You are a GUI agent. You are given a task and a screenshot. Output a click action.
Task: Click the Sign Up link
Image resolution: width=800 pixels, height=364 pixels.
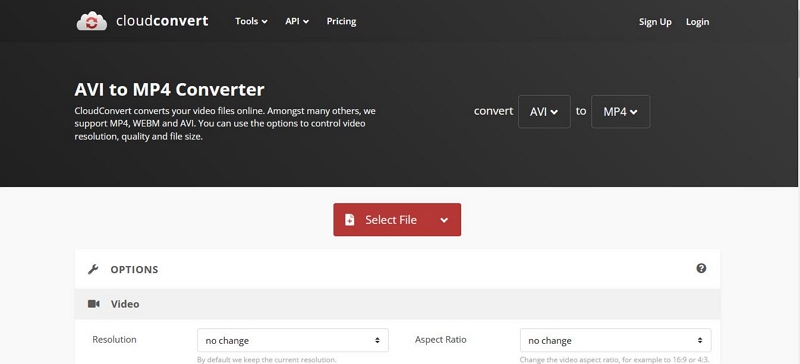655,22
